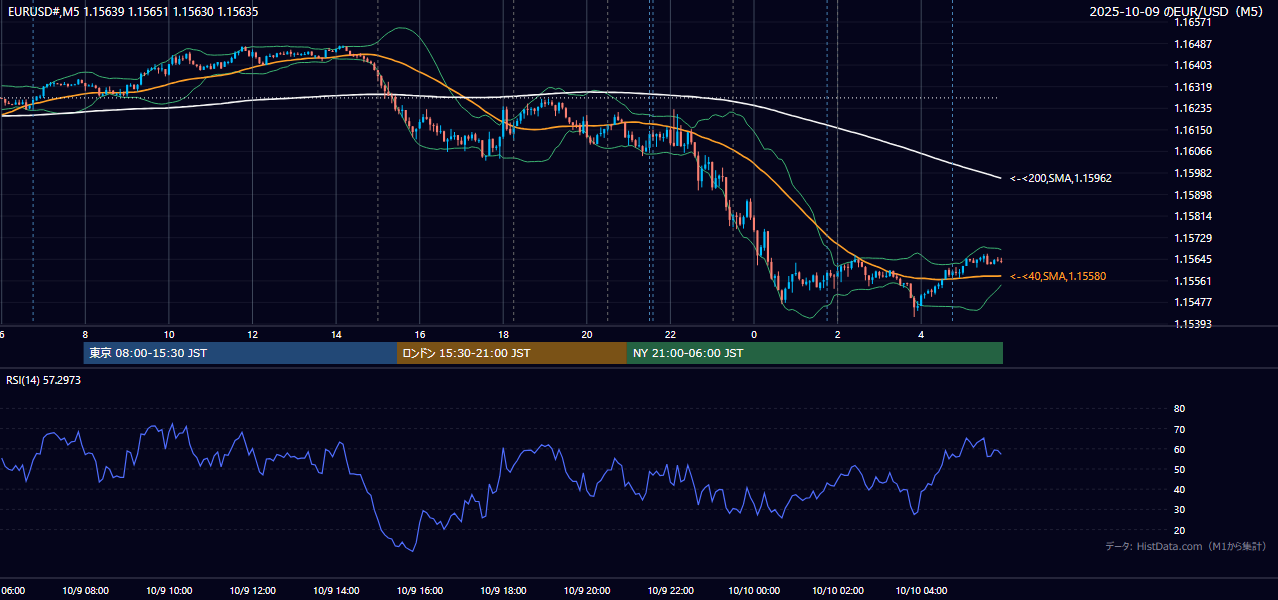The height and width of the screenshot is (600, 1278).
Task: Click the RSI scale value 20
Action: tap(1179, 530)
